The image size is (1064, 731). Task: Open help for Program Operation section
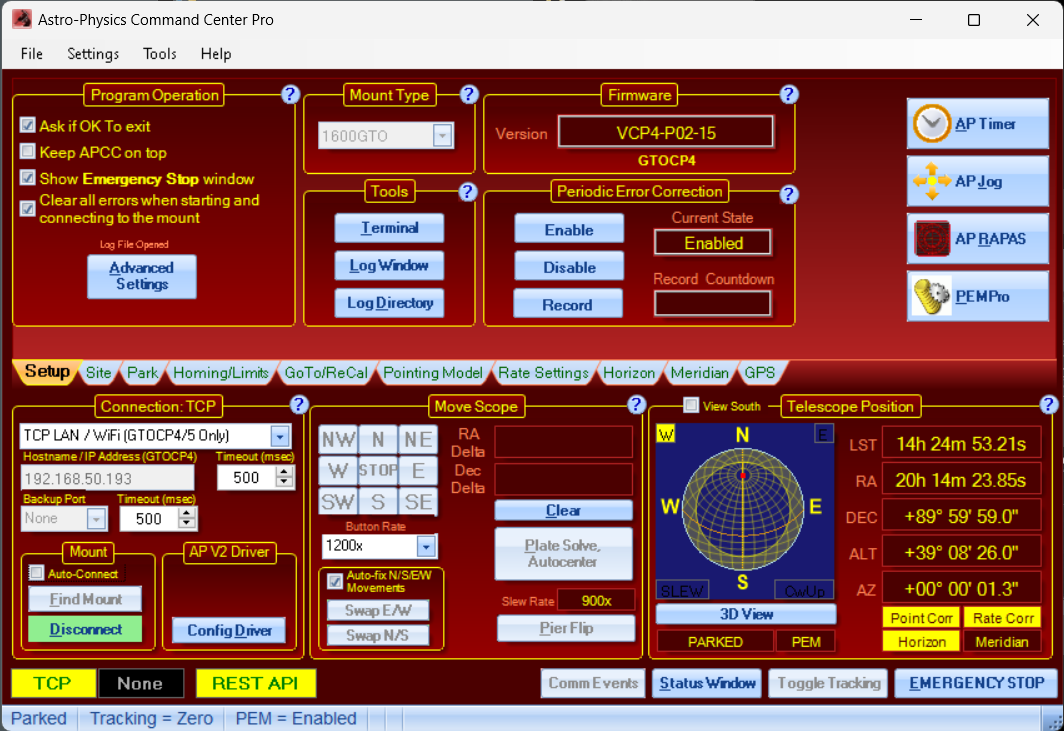click(x=290, y=94)
